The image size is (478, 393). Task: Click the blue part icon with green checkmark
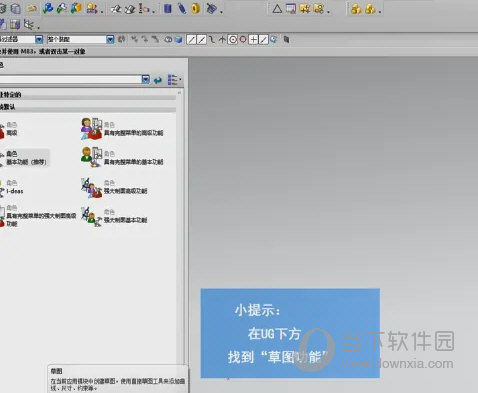(48, 8)
